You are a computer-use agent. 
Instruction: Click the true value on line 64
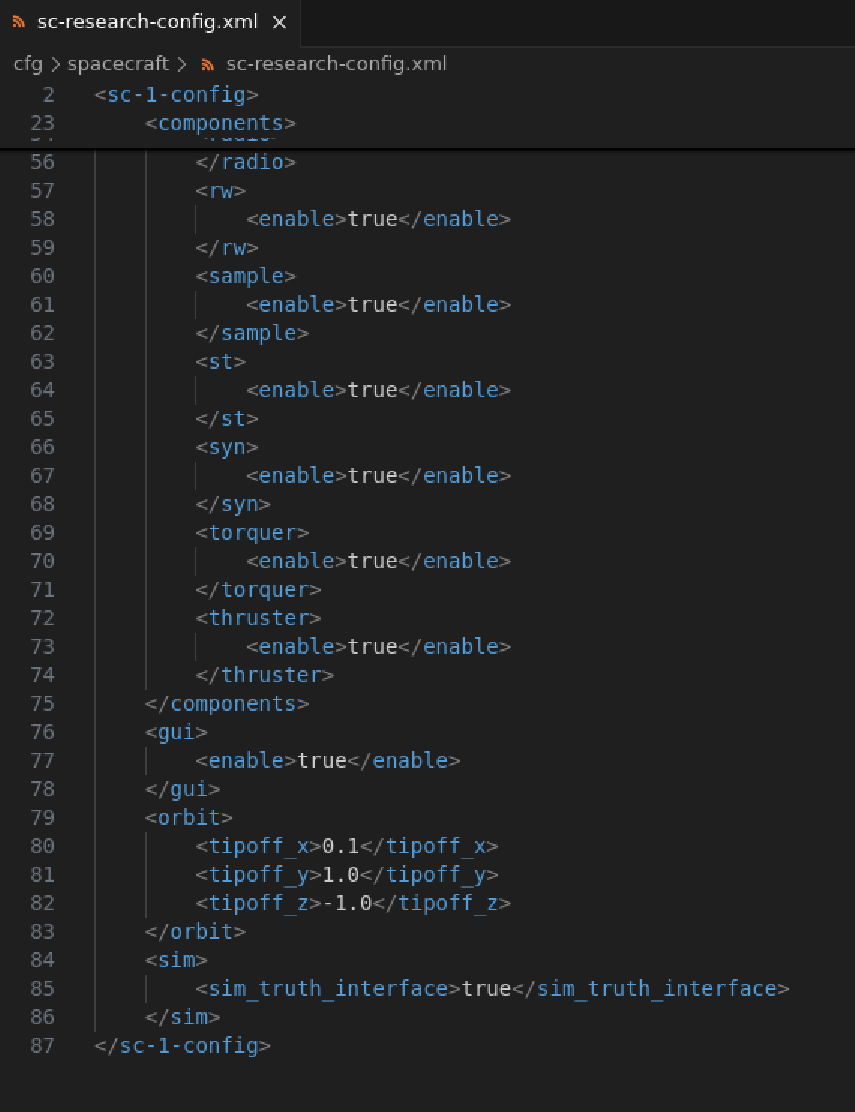372,390
